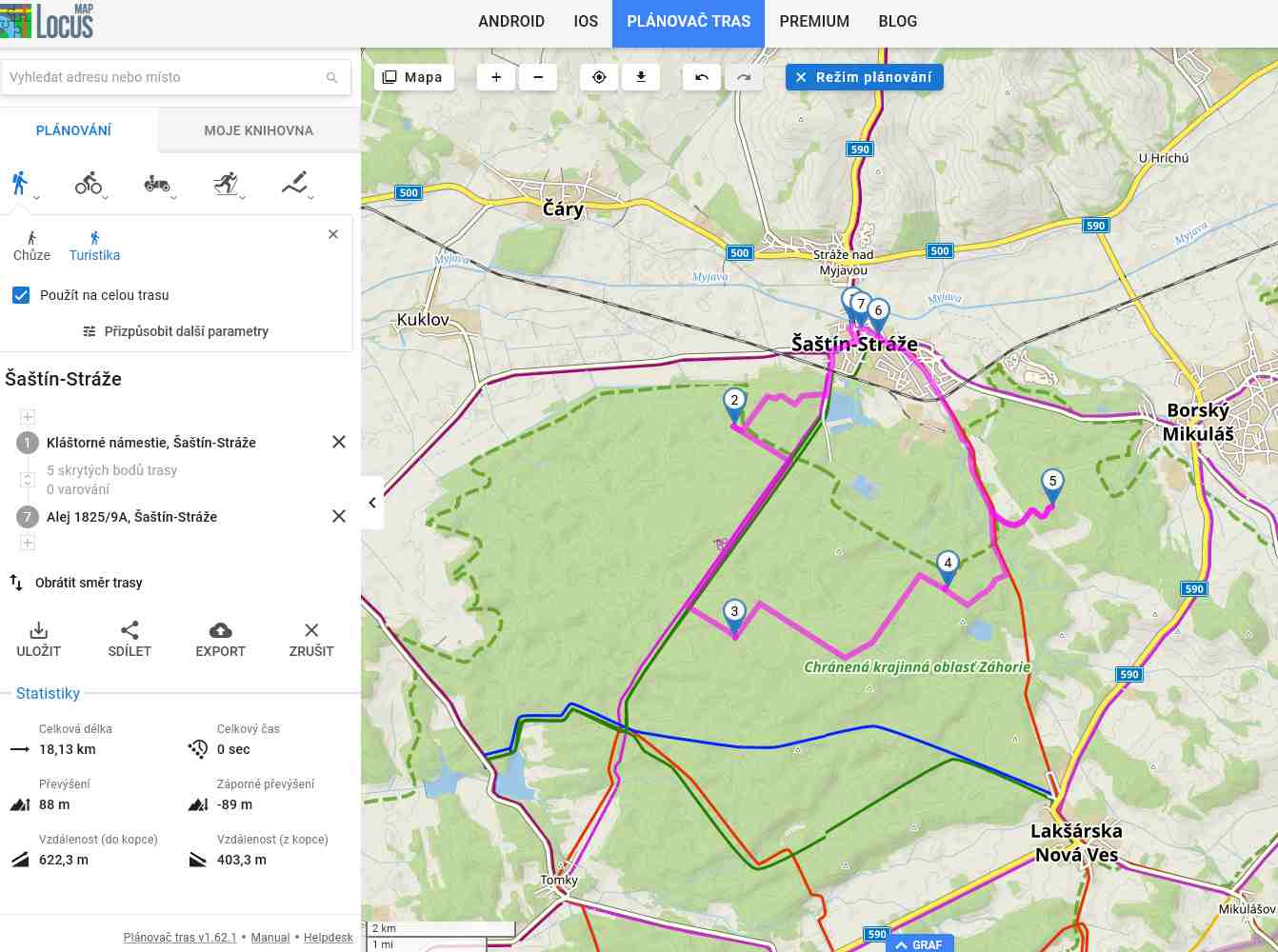The width and height of the screenshot is (1278, 952).
Task: Zoom out the map with minus button
Action: point(538,77)
